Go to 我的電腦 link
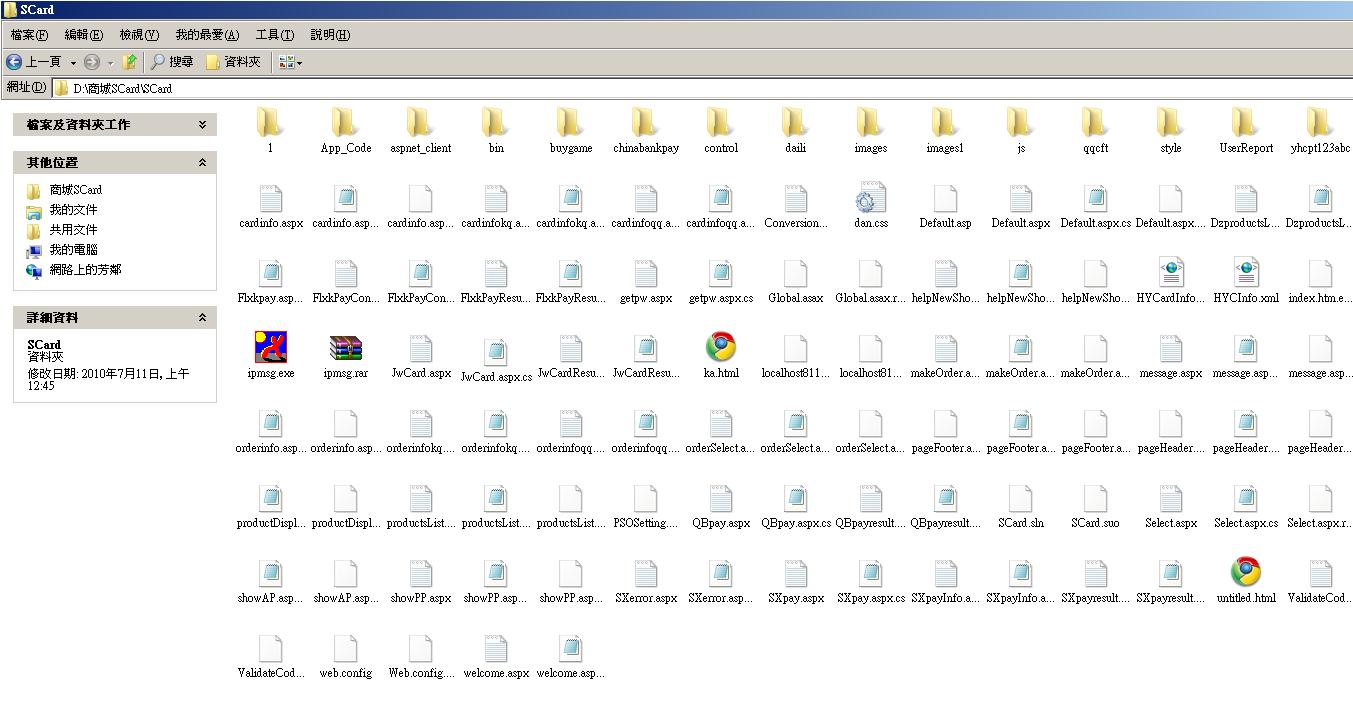The image size is (1353, 710). pos(74,250)
